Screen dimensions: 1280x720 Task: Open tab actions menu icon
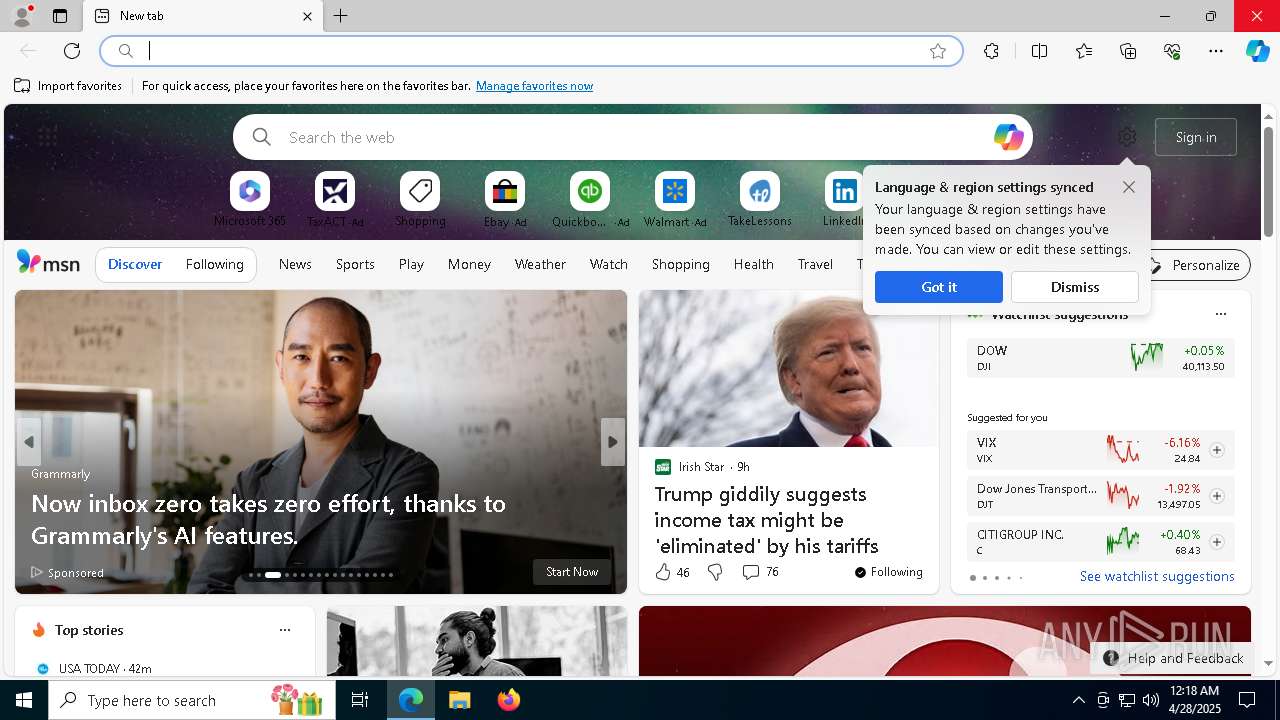coord(60,16)
